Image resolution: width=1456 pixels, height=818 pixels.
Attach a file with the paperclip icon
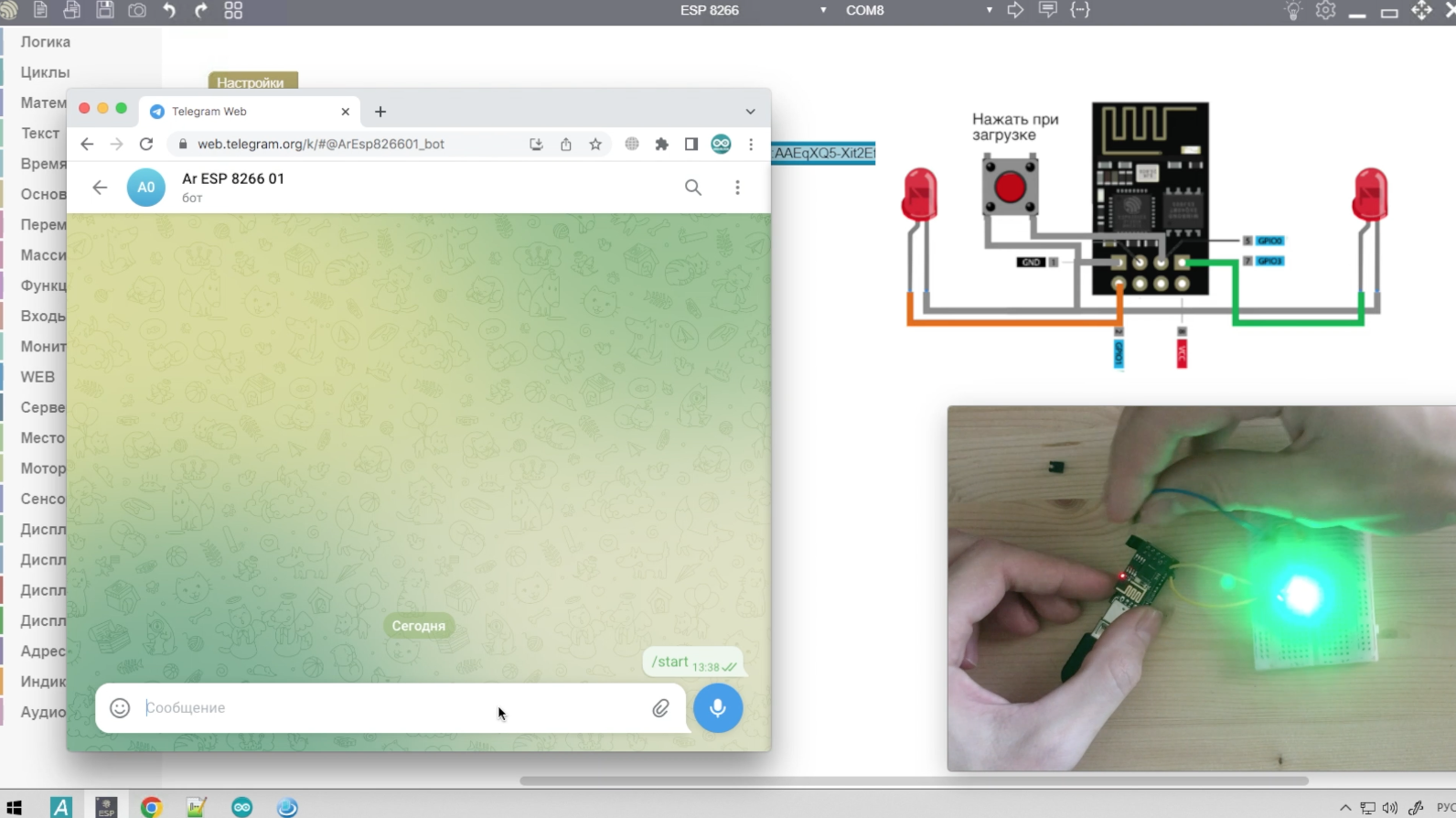(x=660, y=707)
